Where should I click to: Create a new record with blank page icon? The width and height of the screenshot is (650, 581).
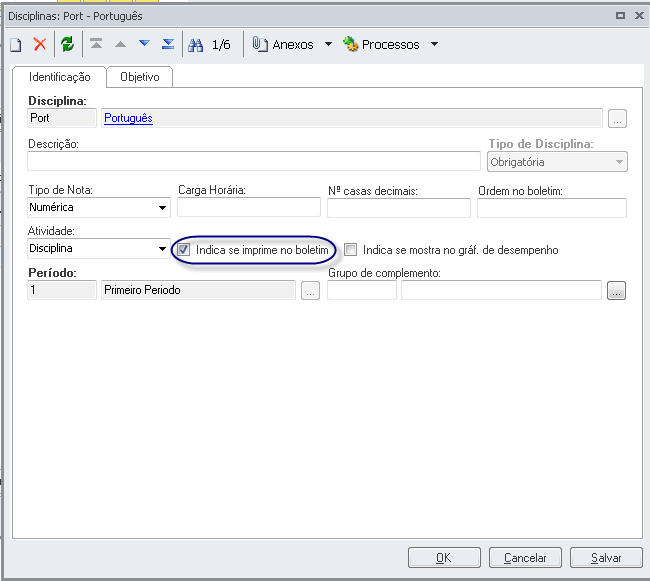(16, 44)
